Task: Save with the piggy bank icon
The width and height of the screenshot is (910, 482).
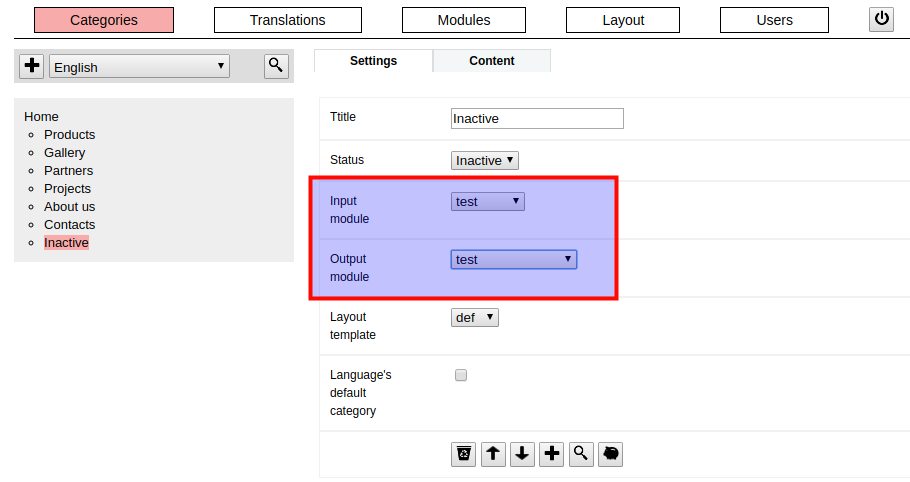Action: pyautogui.click(x=611, y=454)
